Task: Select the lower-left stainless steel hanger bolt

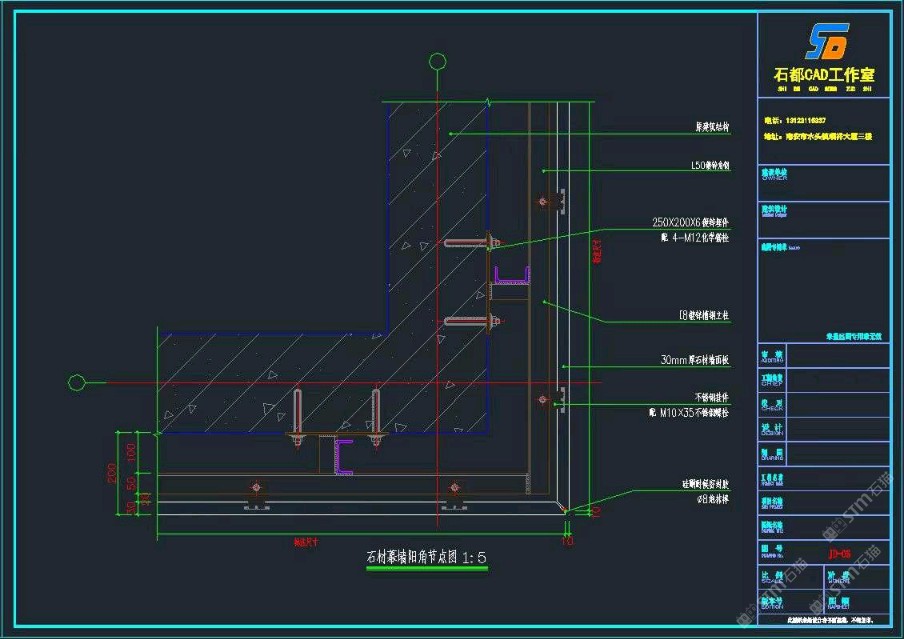Action: 257,490
